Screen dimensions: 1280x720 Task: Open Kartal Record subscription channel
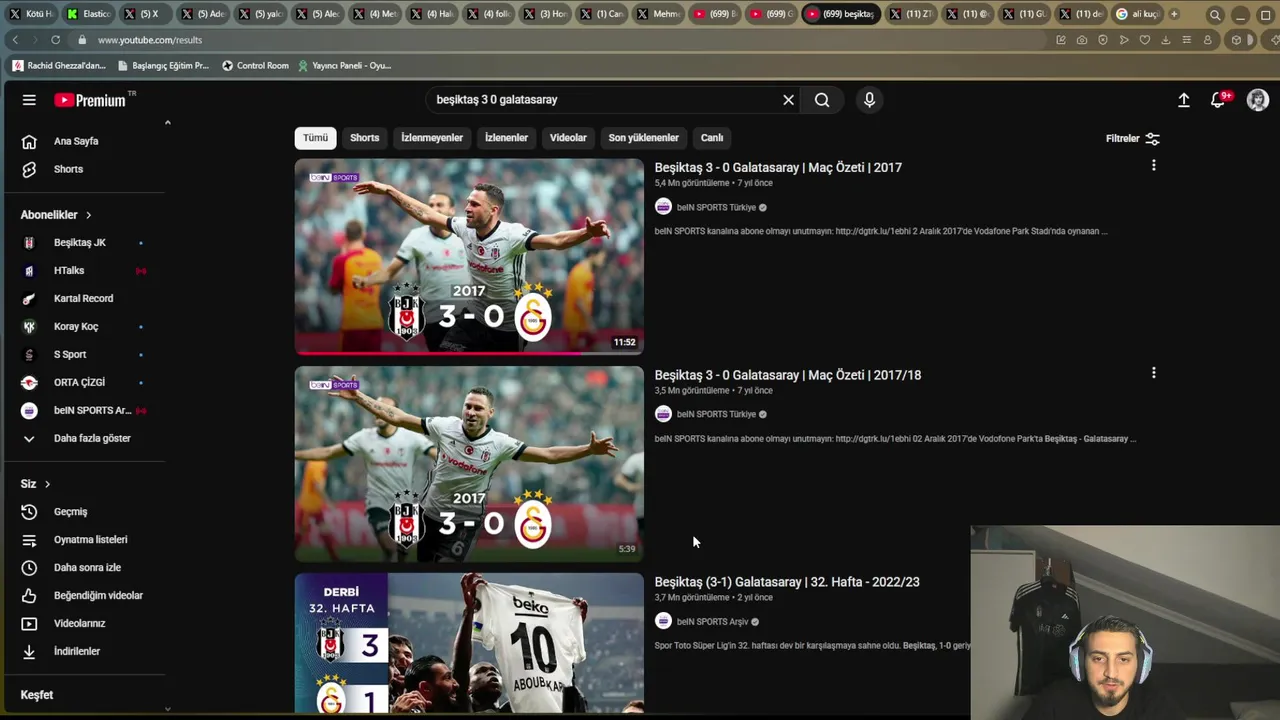point(85,299)
